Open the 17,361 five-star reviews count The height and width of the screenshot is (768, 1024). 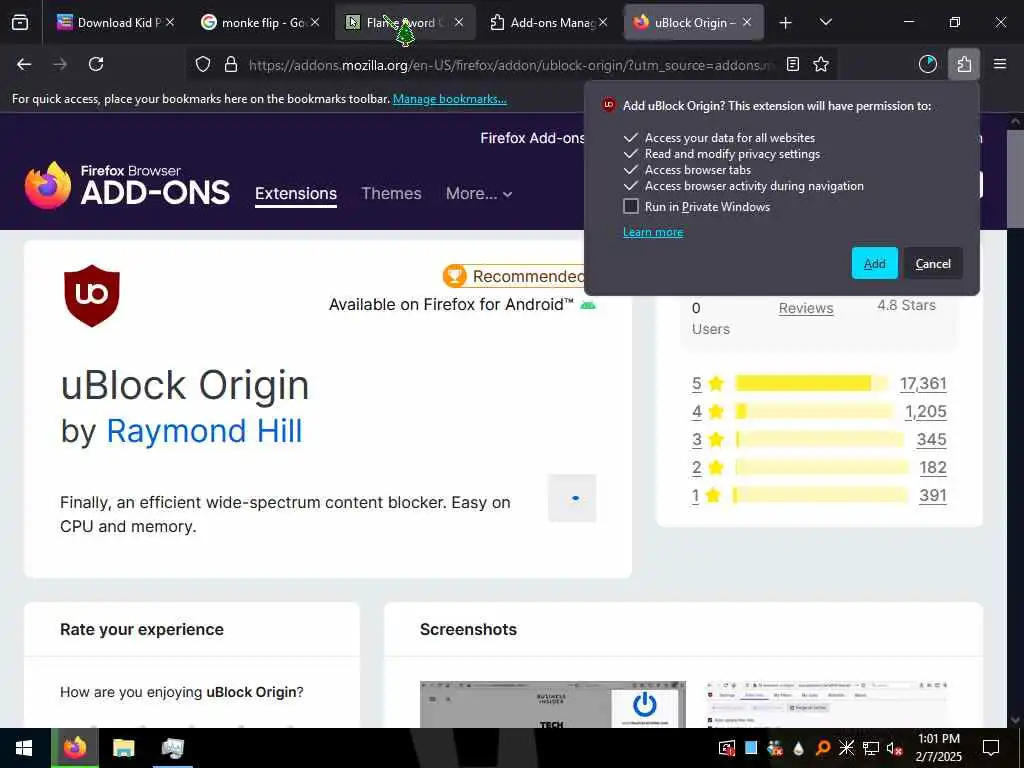[x=923, y=383]
